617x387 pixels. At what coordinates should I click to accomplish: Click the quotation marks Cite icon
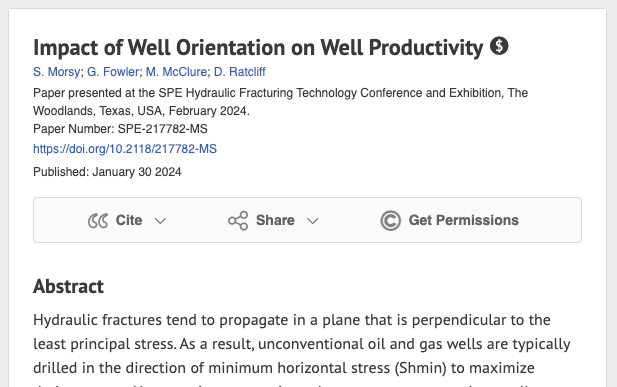(98, 221)
